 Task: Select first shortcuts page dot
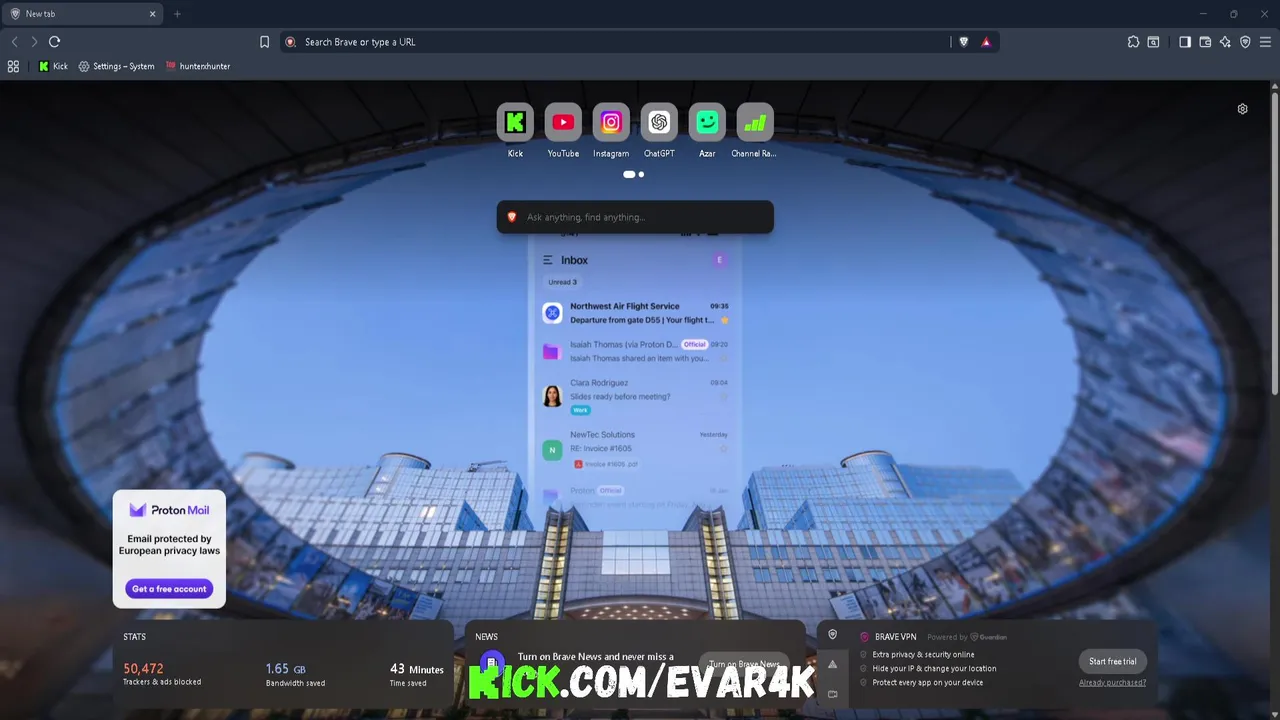629,174
